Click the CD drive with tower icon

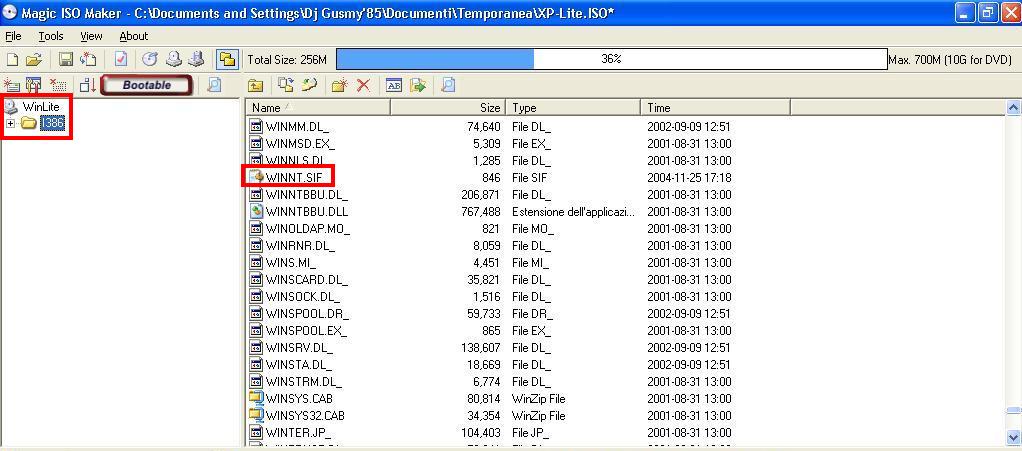(196, 60)
